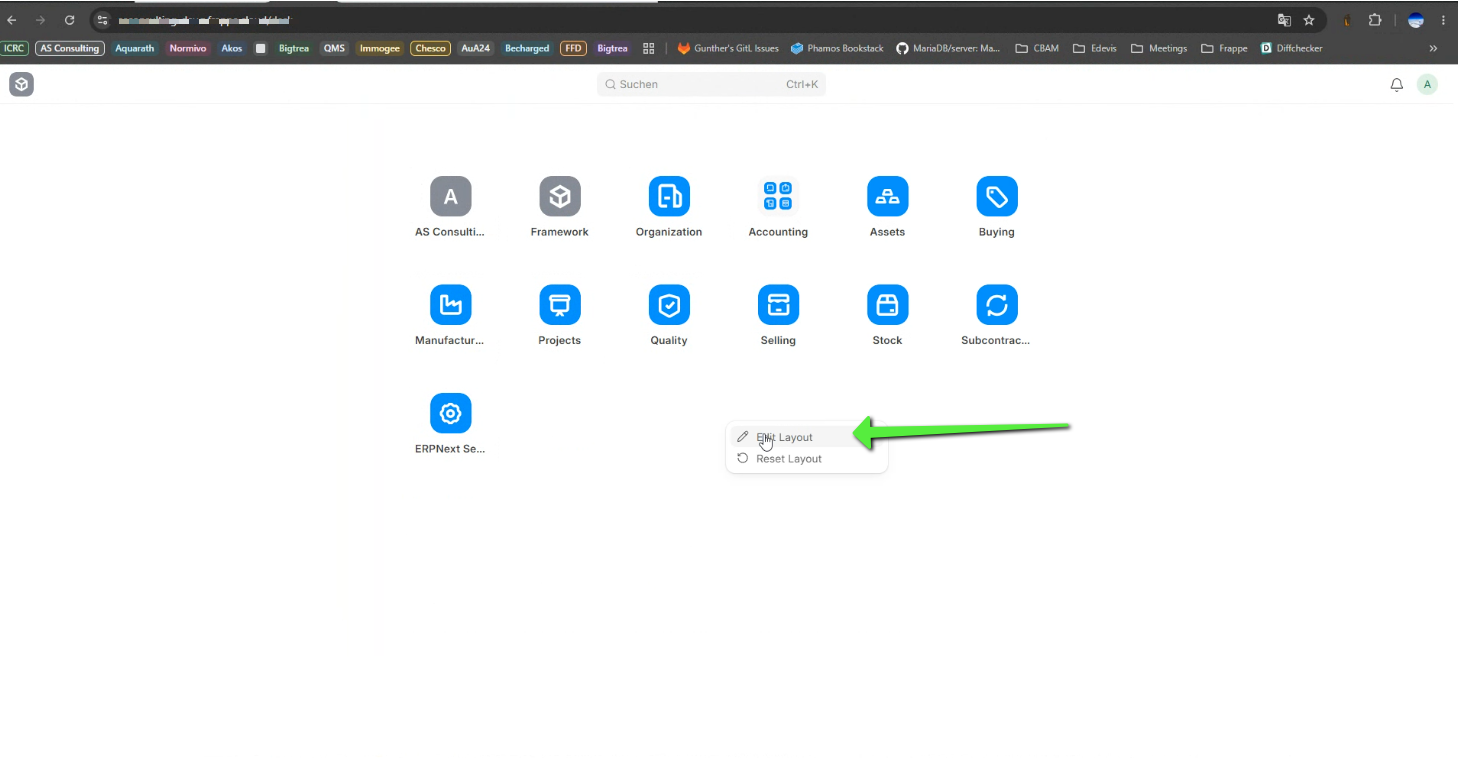Choose Edit Layout from the context menu
Screen dimensions: 1458x758
point(807,437)
